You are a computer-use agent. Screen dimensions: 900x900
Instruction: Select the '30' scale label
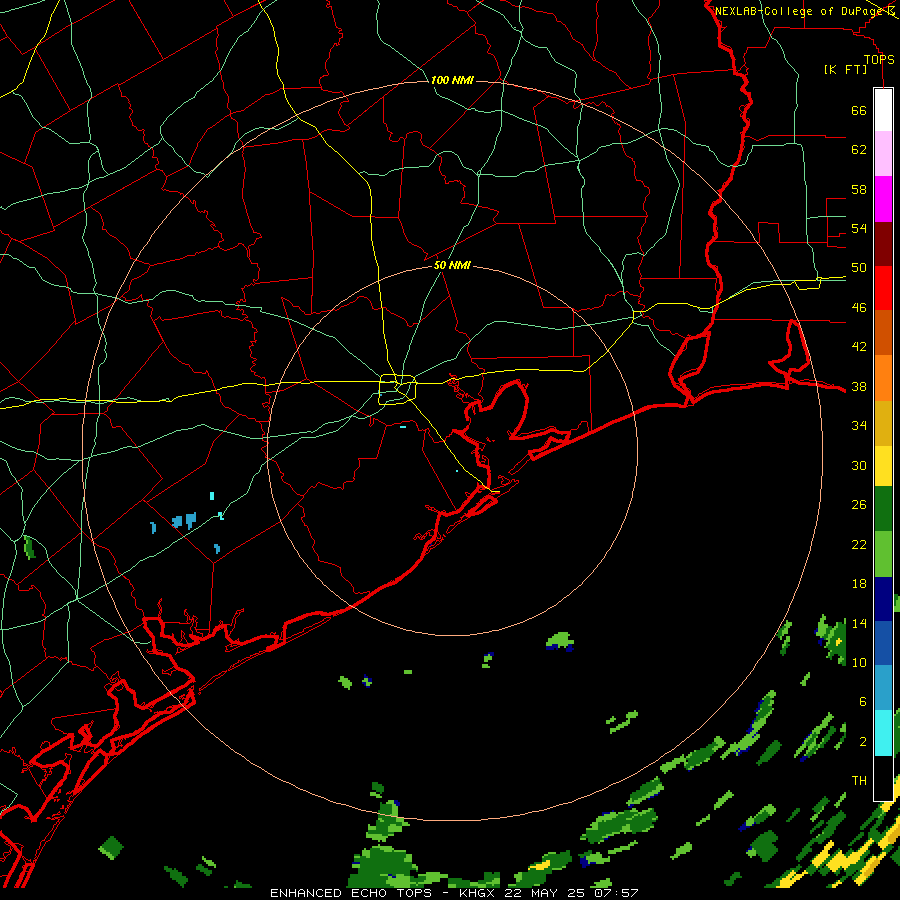point(859,465)
